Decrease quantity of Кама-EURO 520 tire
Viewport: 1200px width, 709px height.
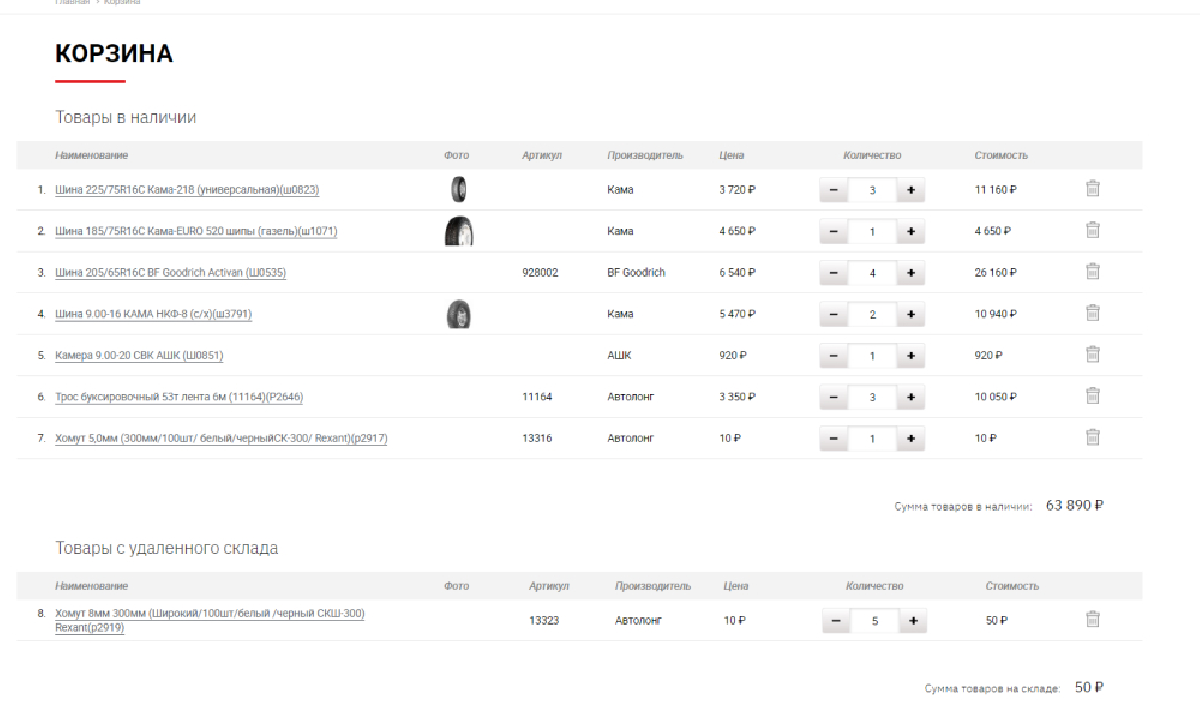(x=833, y=231)
